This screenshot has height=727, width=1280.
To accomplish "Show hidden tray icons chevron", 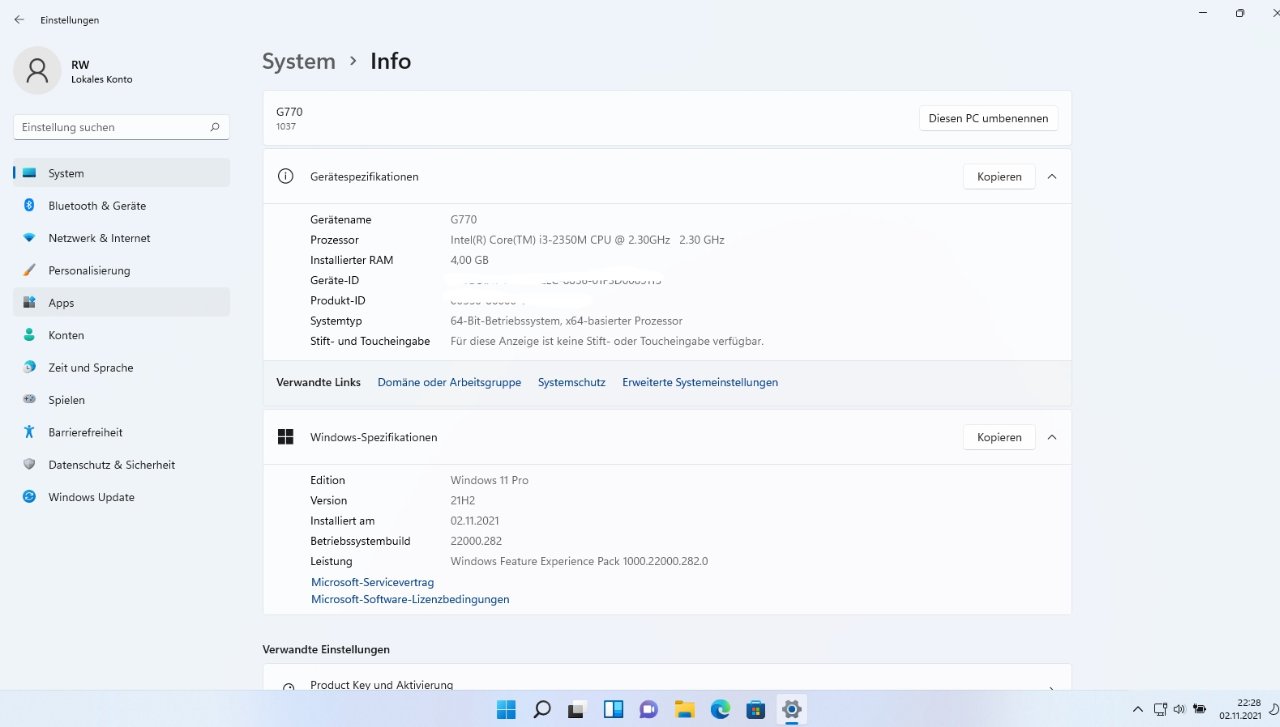I will coord(1137,709).
